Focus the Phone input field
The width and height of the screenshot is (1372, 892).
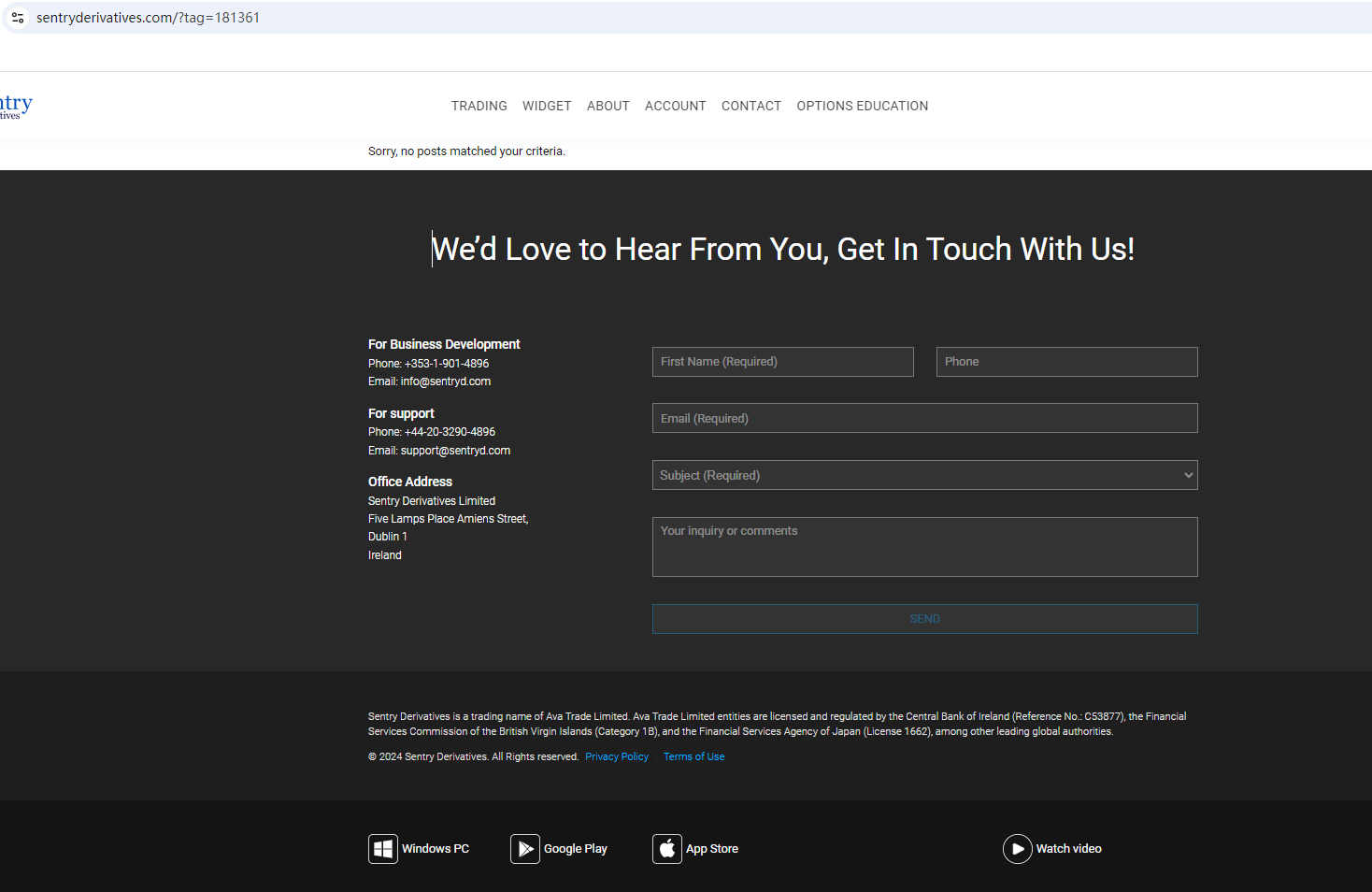click(x=1066, y=362)
